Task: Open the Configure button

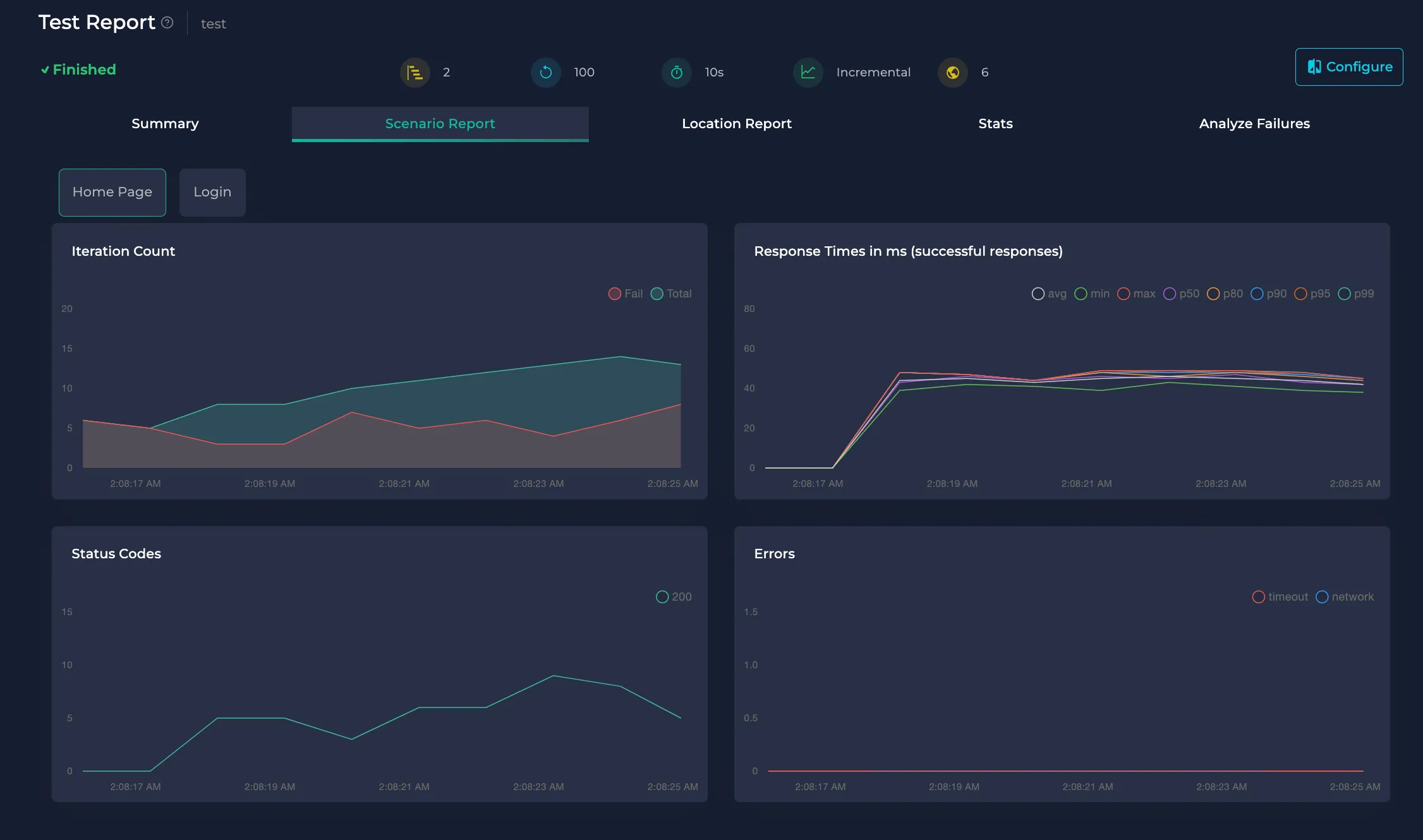Action: [x=1349, y=67]
